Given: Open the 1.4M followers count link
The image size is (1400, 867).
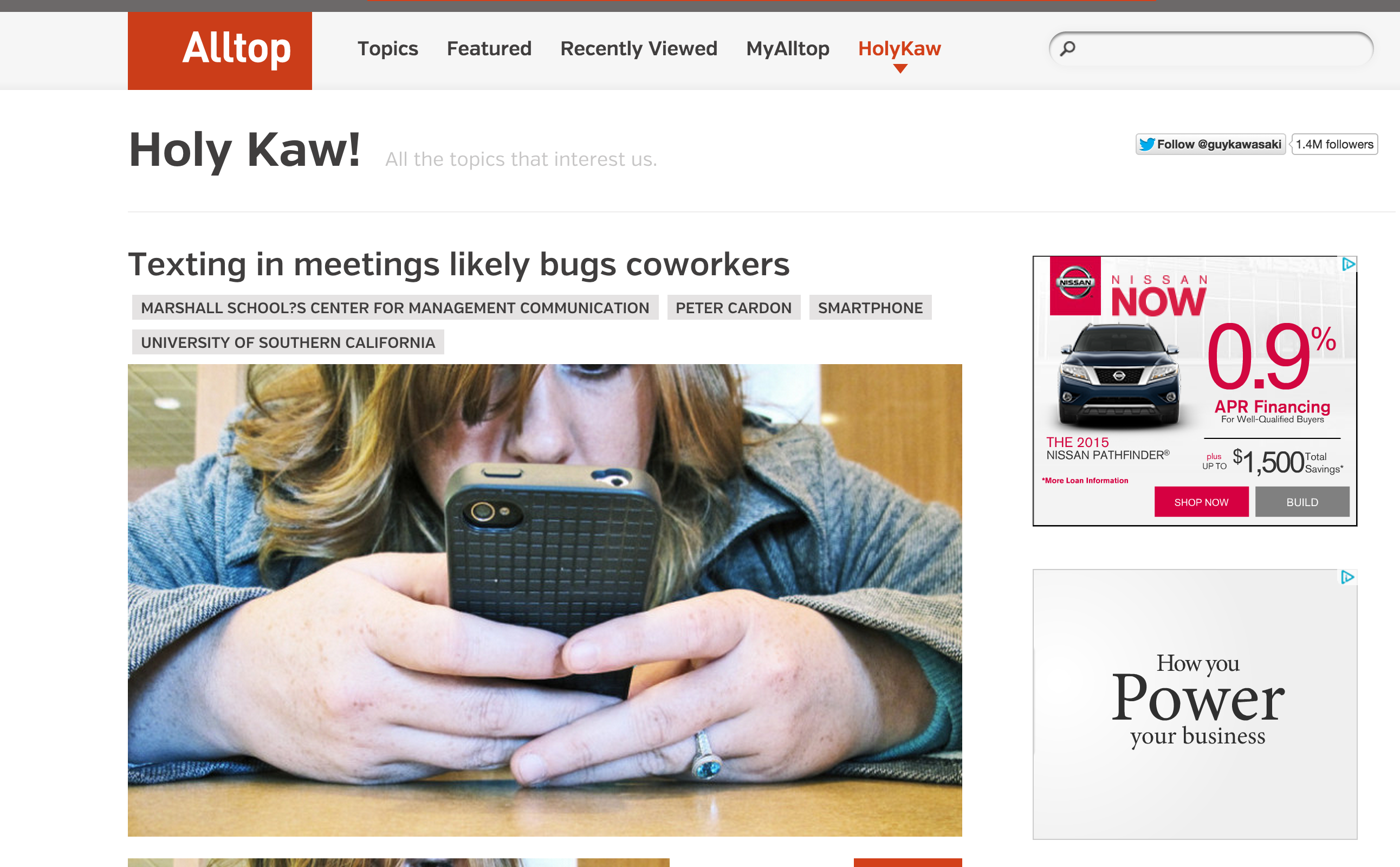Looking at the screenshot, I should pyautogui.click(x=1334, y=144).
